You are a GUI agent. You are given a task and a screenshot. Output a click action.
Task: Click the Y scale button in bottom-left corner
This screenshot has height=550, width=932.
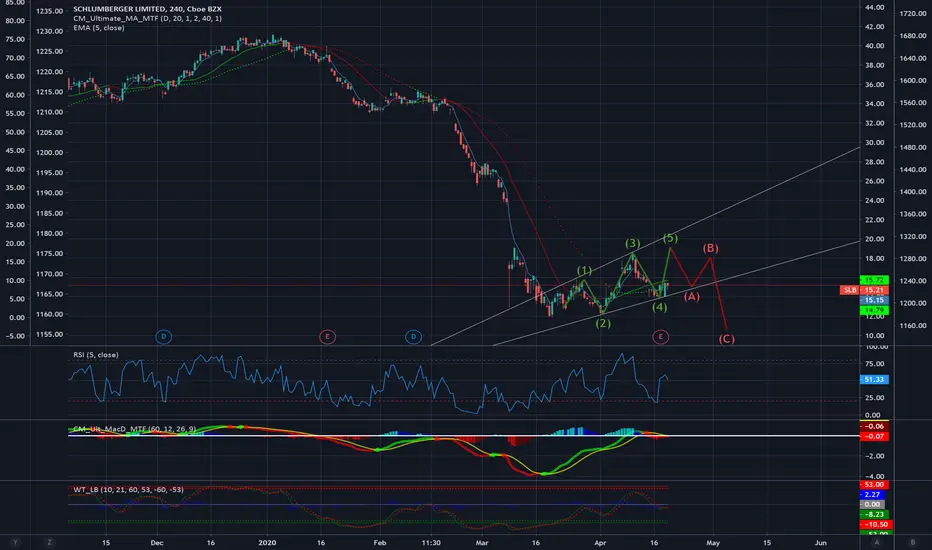(x=15, y=542)
